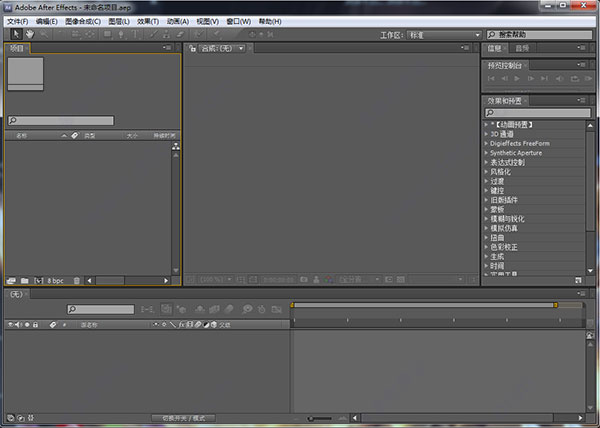Click the timeline zoom slider
The width and height of the screenshot is (600, 428).
[x=320, y=418]
